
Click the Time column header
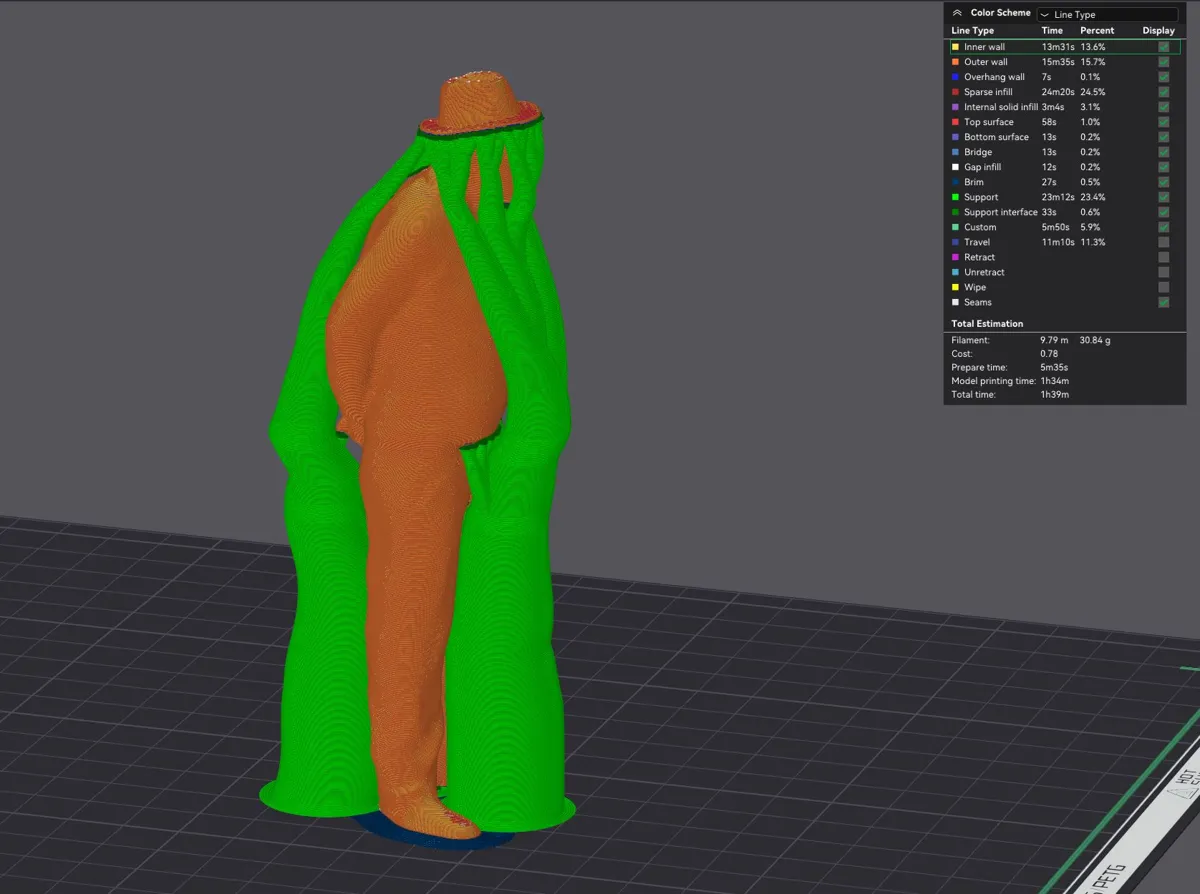1052,31
